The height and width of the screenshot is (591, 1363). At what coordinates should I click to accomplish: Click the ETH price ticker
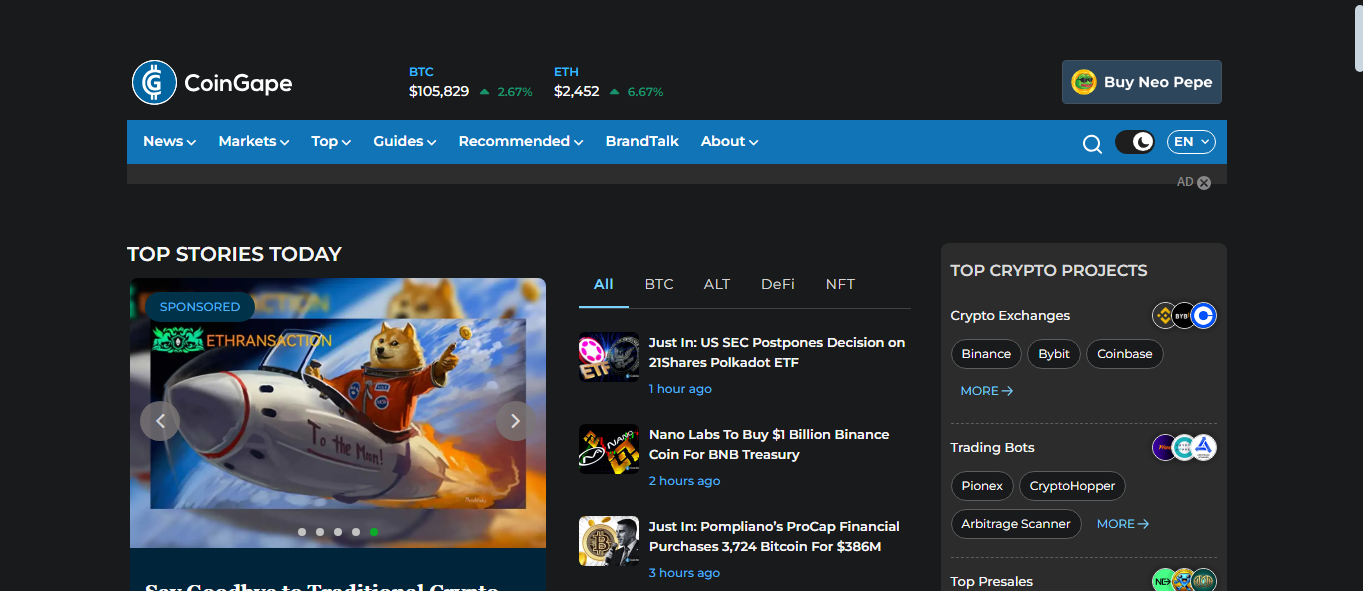pyautogui.click(x=608, y=83)
